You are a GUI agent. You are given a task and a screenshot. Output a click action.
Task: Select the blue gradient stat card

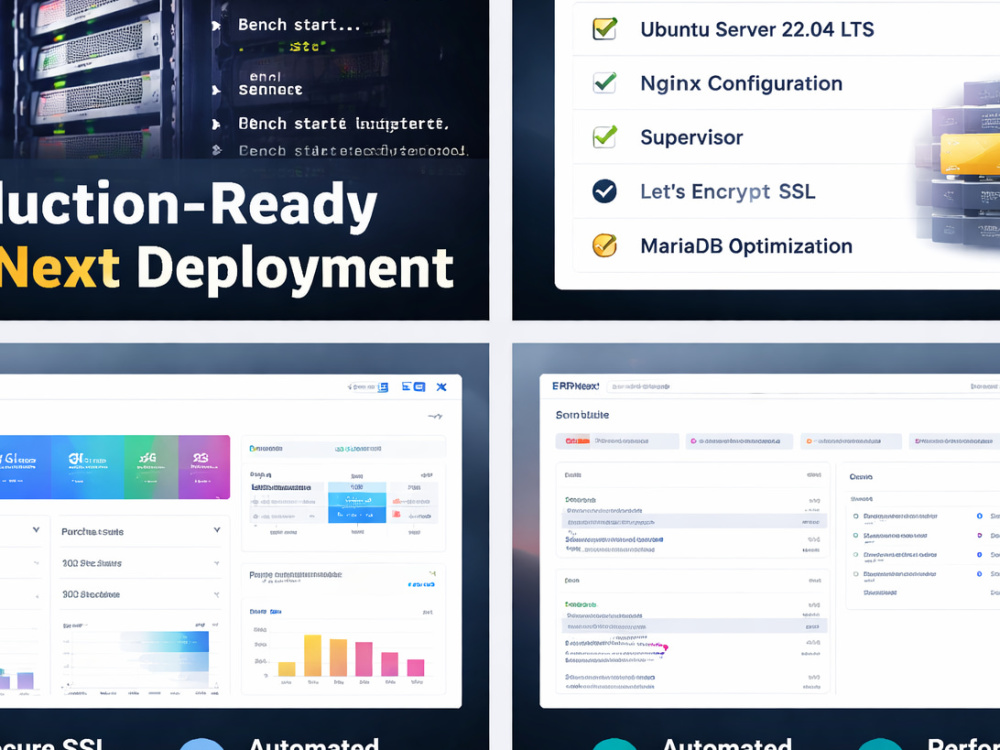[24, 467]
